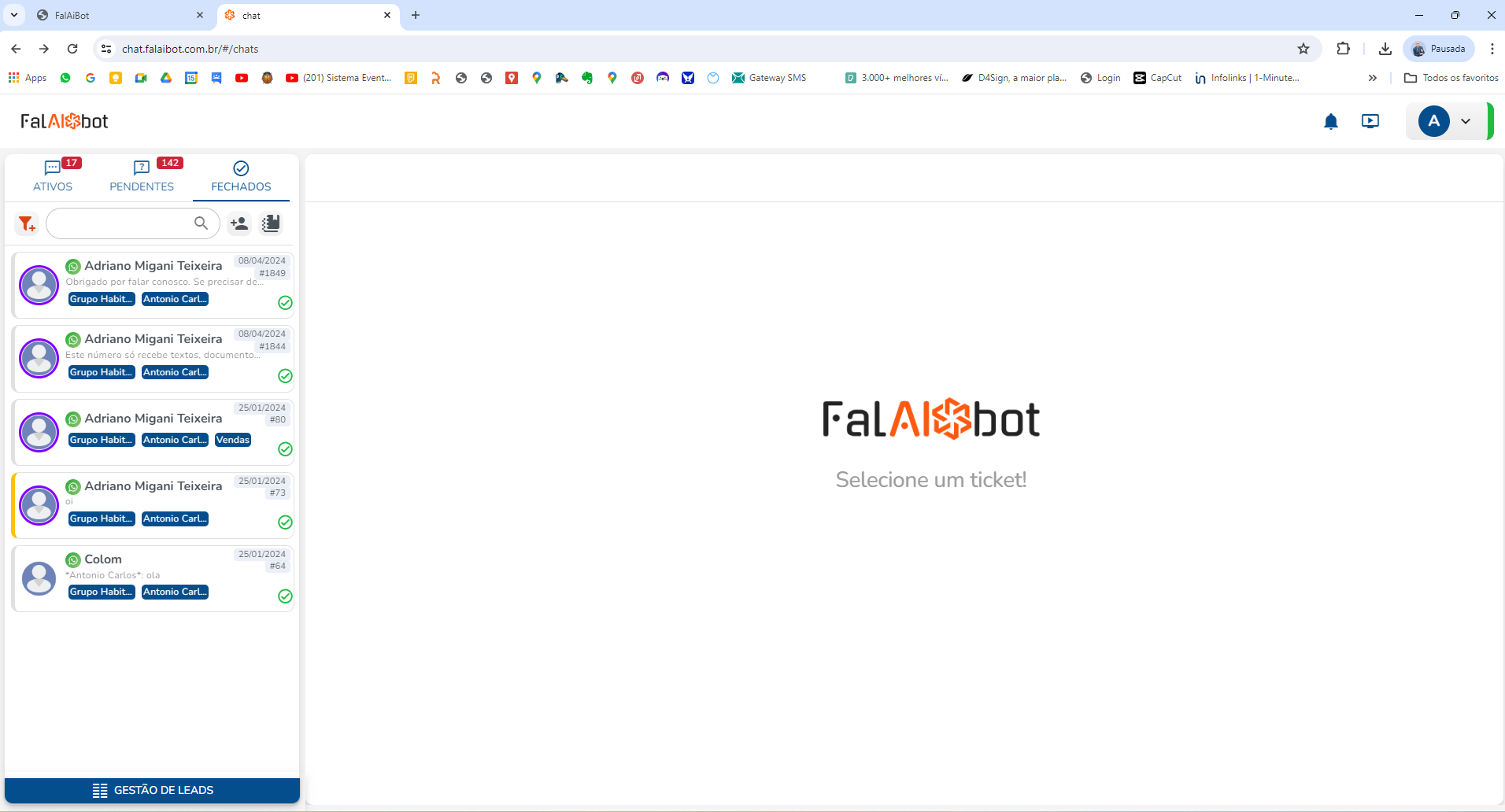Open the contacts book icon
Image resolution: width=1505 pixels, height=812 pixels.
click(x=271, y=223)
